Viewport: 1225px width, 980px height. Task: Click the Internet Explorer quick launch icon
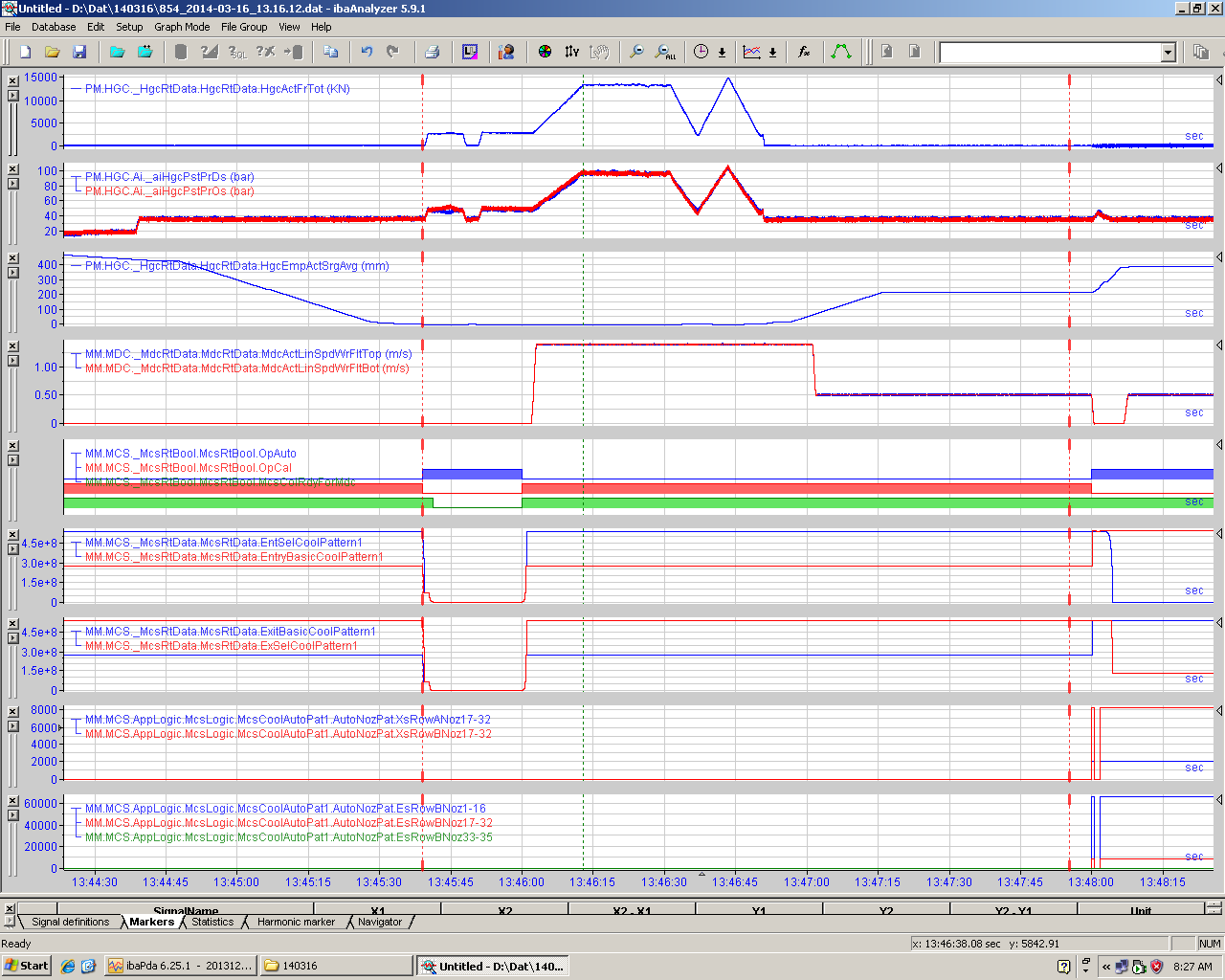point(68,967)
